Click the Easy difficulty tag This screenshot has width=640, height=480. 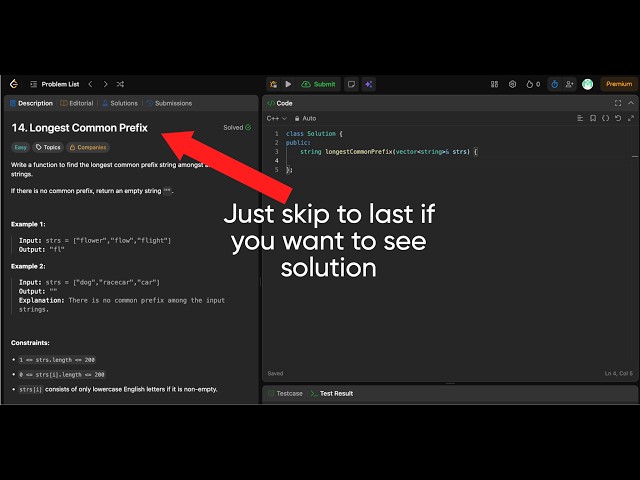point(20,147)
